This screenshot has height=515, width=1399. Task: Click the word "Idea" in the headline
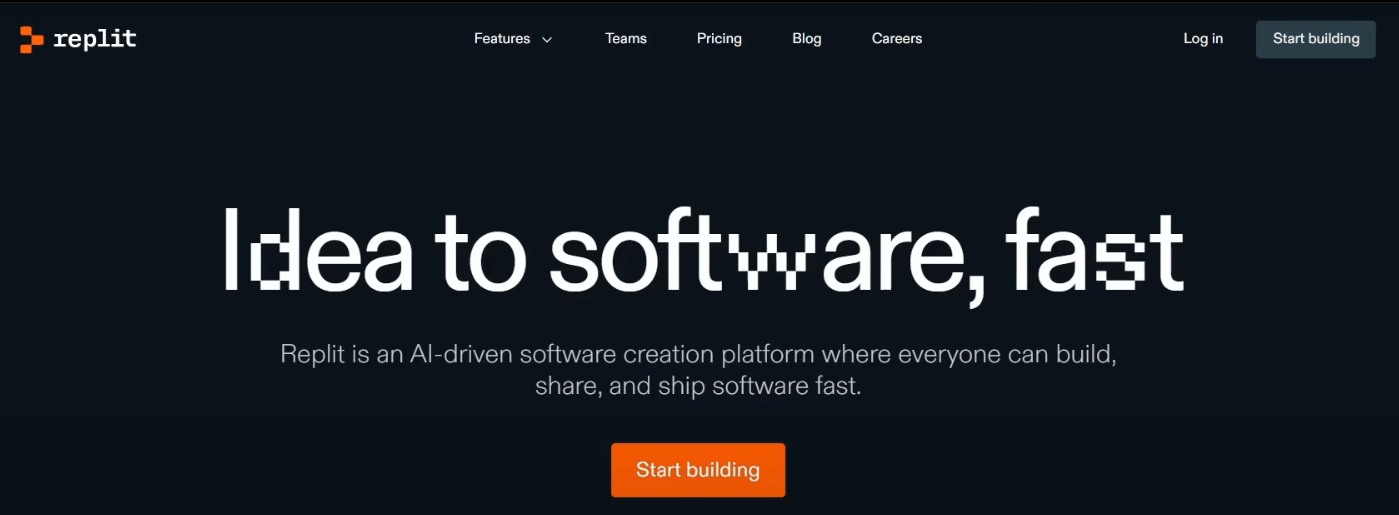318,249
